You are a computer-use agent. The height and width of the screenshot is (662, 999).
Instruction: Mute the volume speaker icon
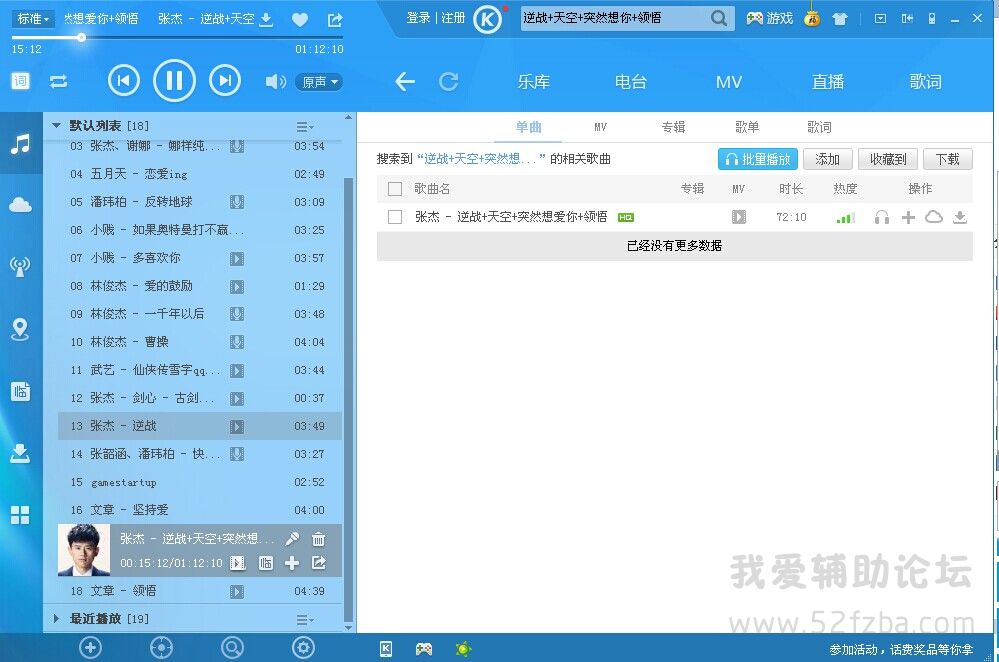(x=275, y=82)
